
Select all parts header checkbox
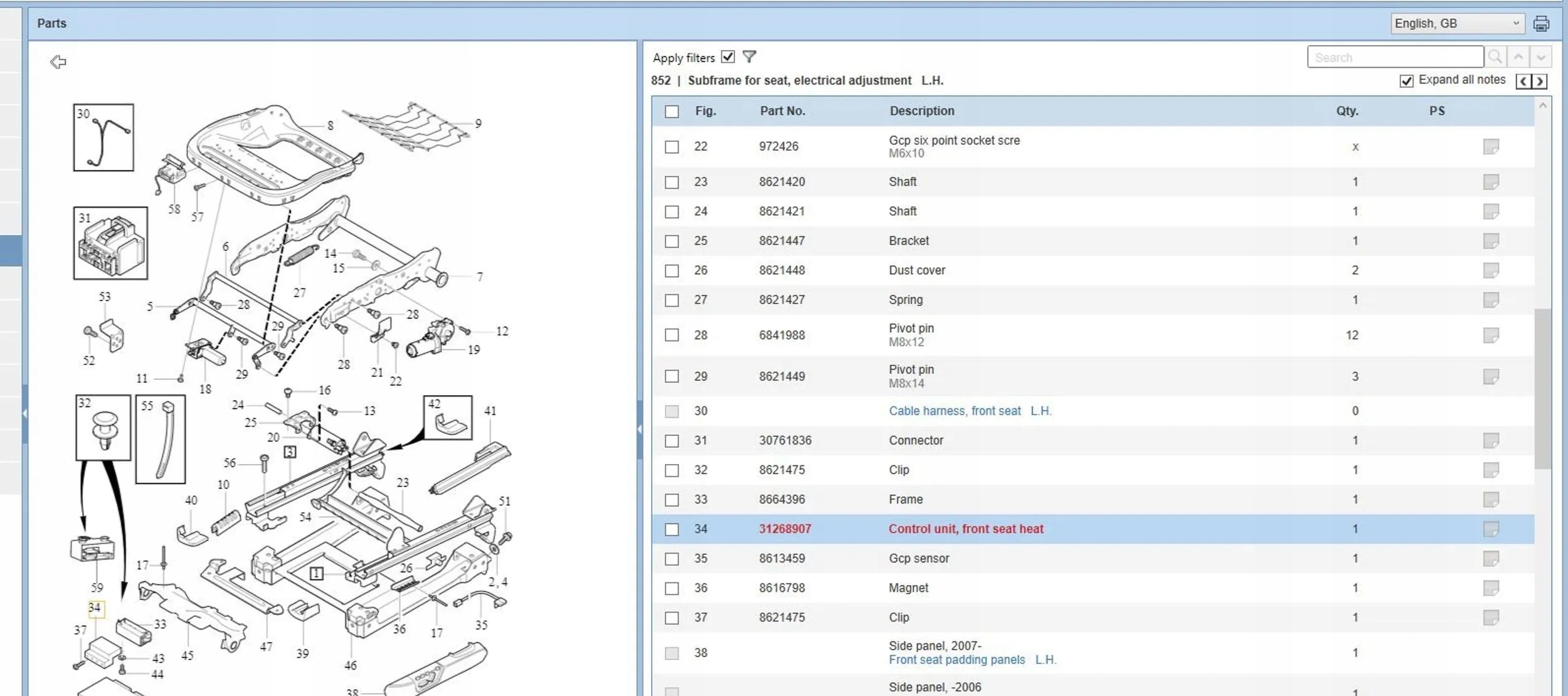[672, 112]
